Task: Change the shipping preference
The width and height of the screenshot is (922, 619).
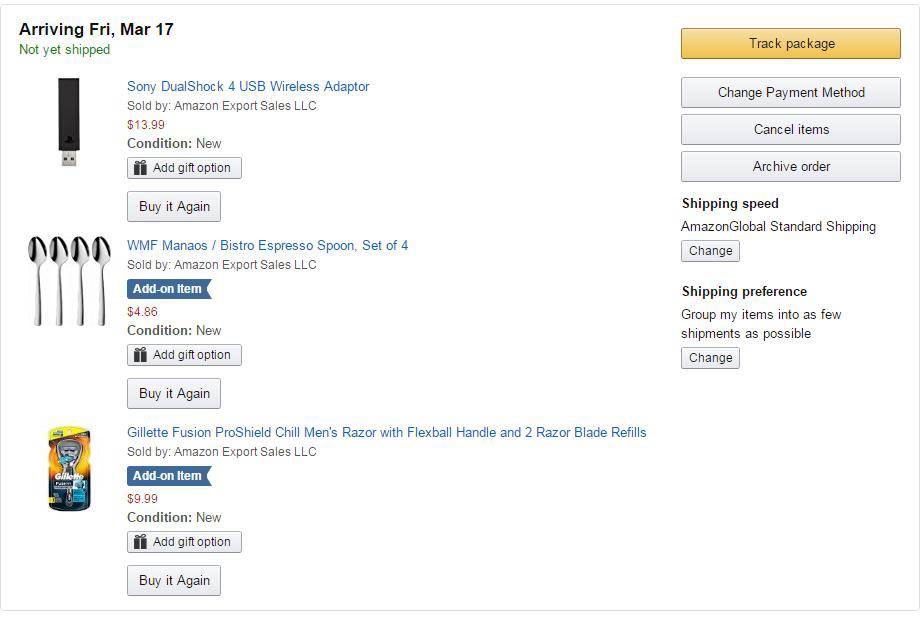Action: coord(710,358)
